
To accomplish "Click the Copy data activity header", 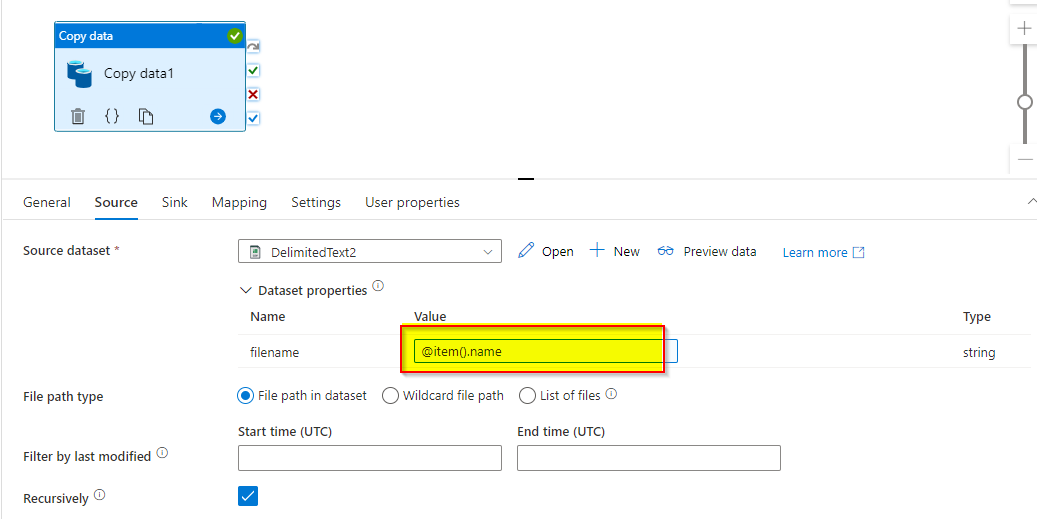I will (150, 36).
